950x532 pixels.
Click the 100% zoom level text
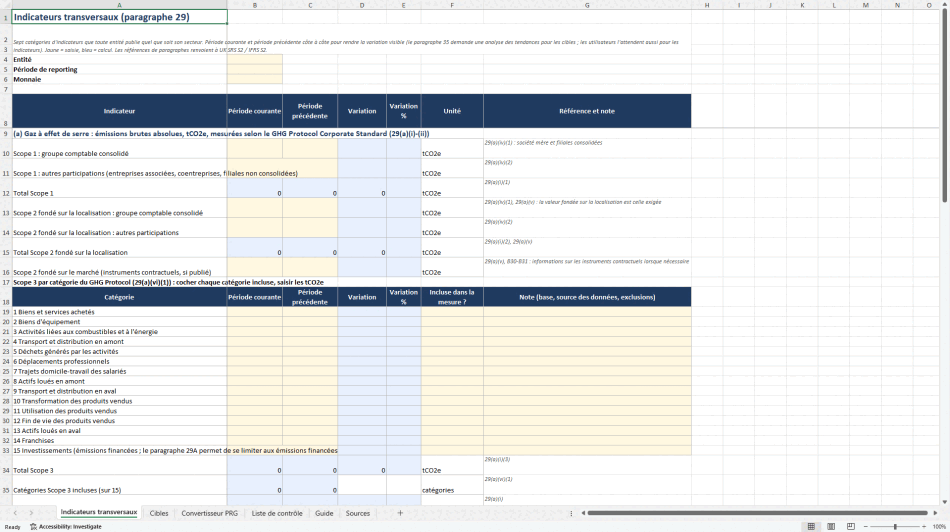coord(939,527)
